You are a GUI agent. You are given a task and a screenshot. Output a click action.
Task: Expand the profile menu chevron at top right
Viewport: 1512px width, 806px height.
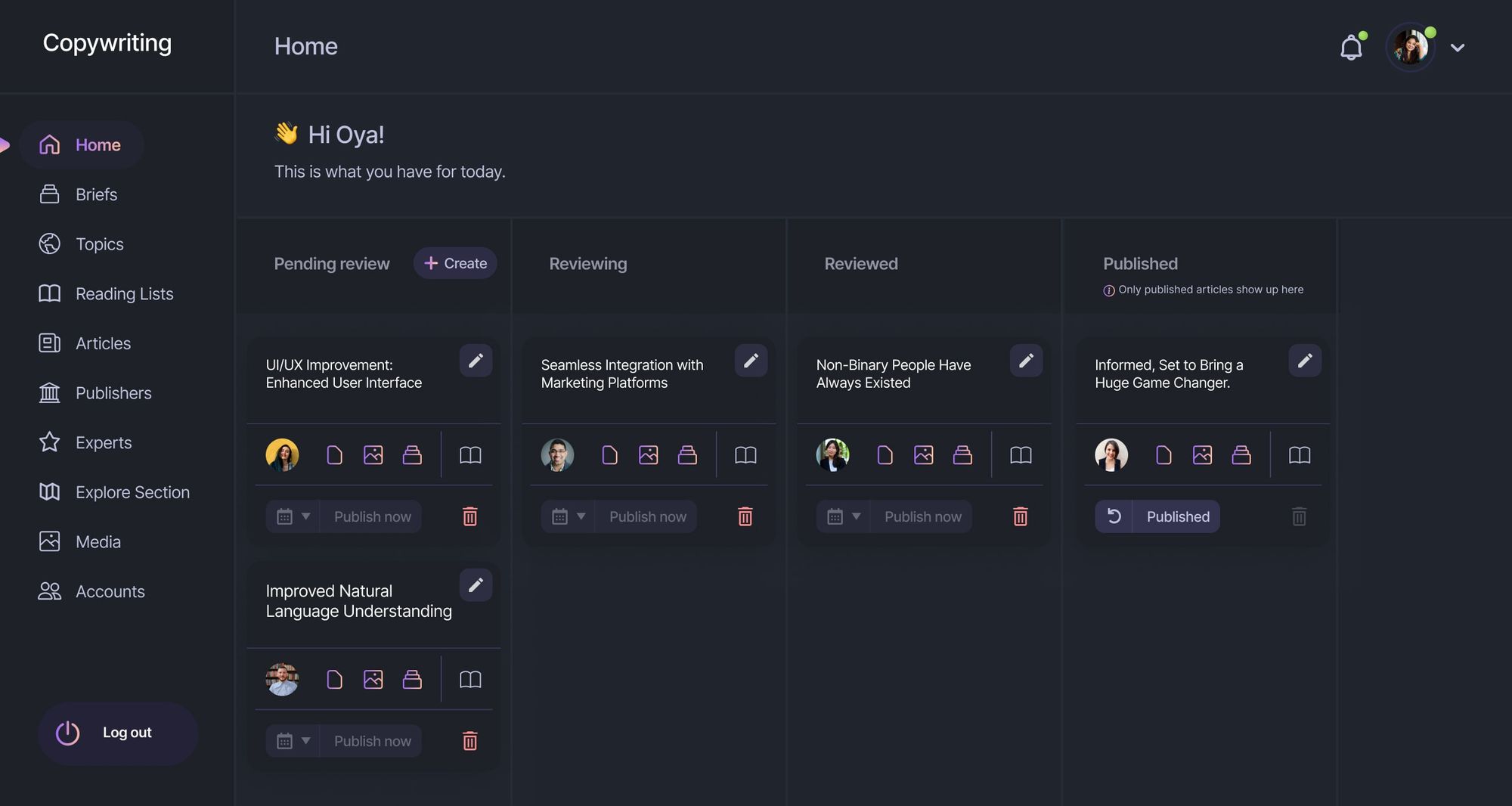pos(1458,47)
